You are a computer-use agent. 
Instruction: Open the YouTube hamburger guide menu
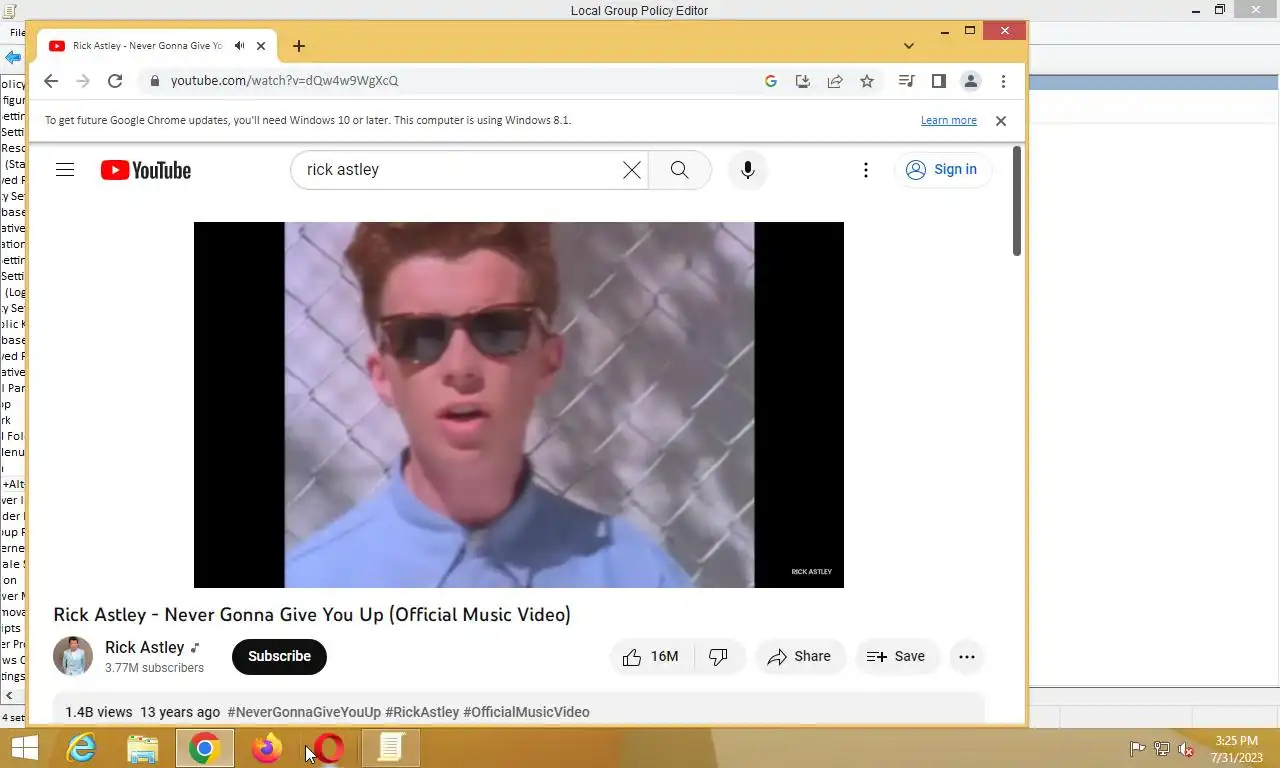(x=65, y=170)
